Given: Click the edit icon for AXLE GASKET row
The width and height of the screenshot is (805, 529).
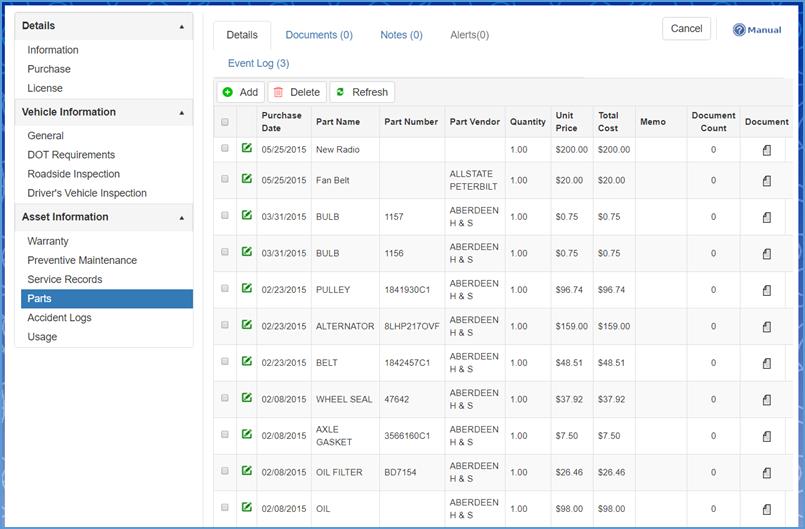Looking at the screenshot, I should point(246,435).
